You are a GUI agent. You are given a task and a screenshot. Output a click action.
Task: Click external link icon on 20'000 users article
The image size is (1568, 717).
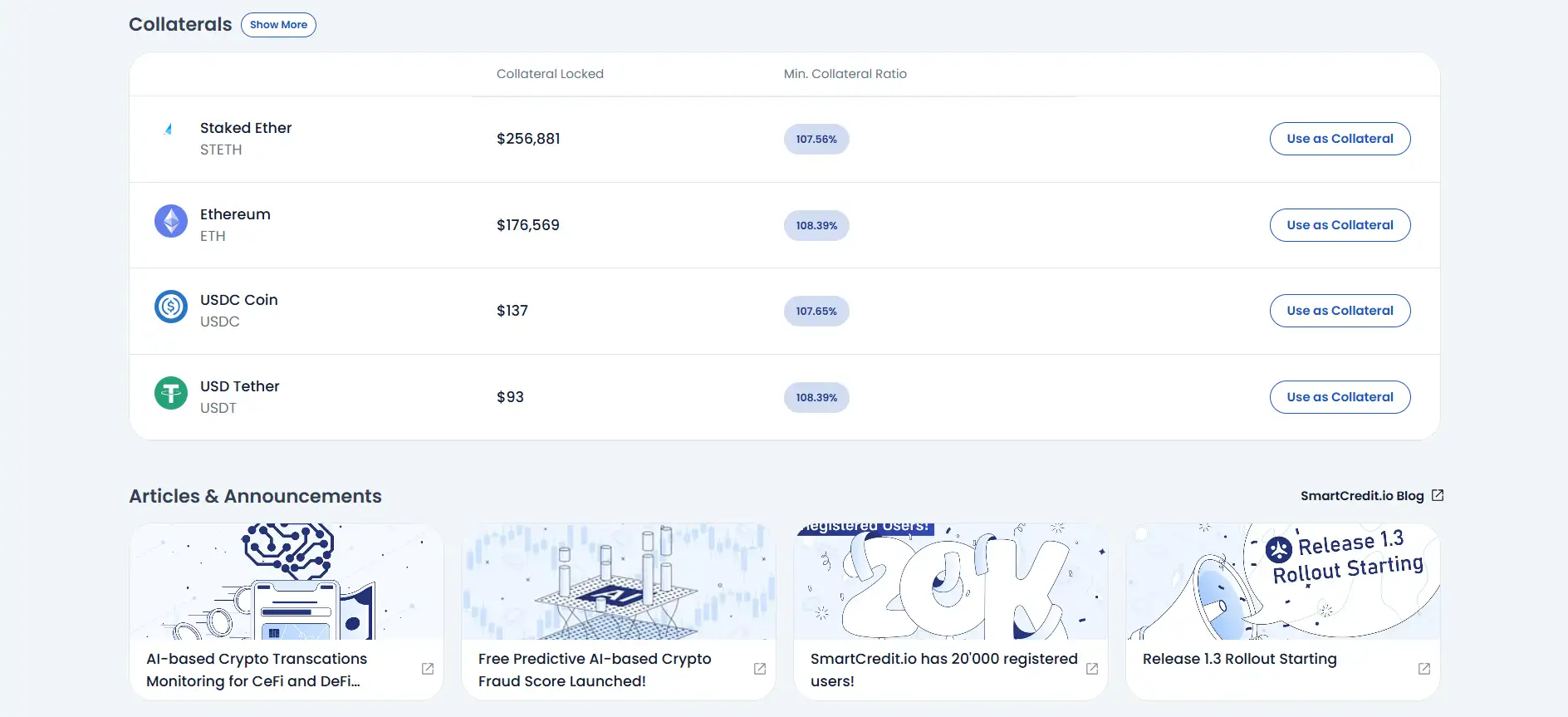1092,669
